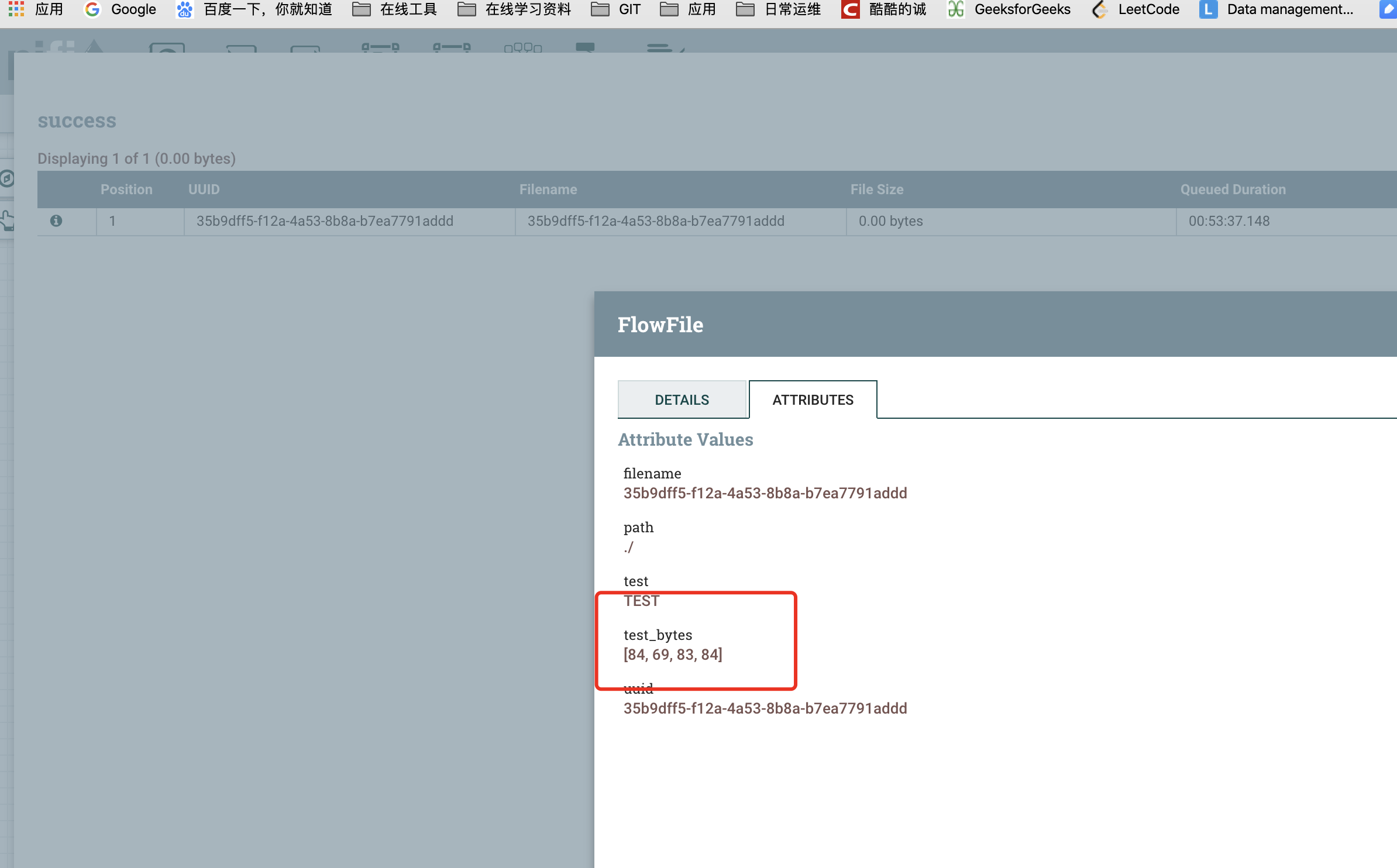Viewport: 1397px width, 868px height.
Task: Select the ATTRIBUTES tab
Action: point(813,400)
